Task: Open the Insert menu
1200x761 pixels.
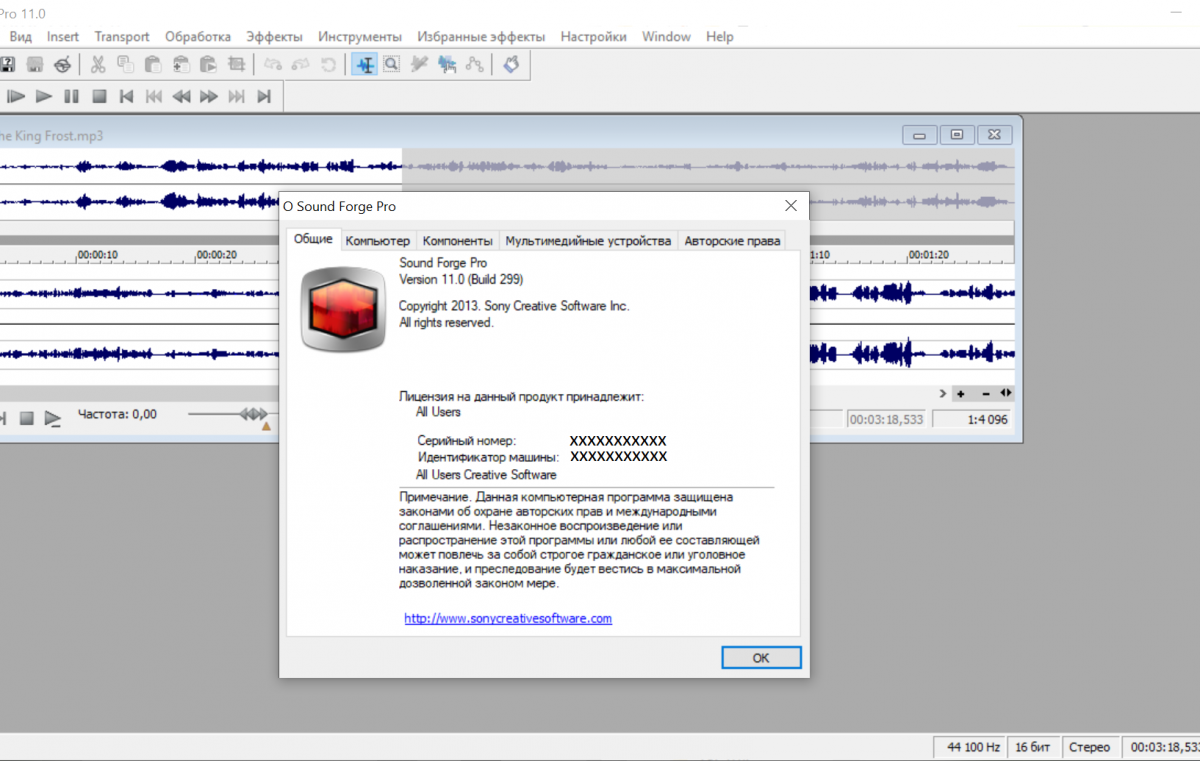Action: (63, 36)
